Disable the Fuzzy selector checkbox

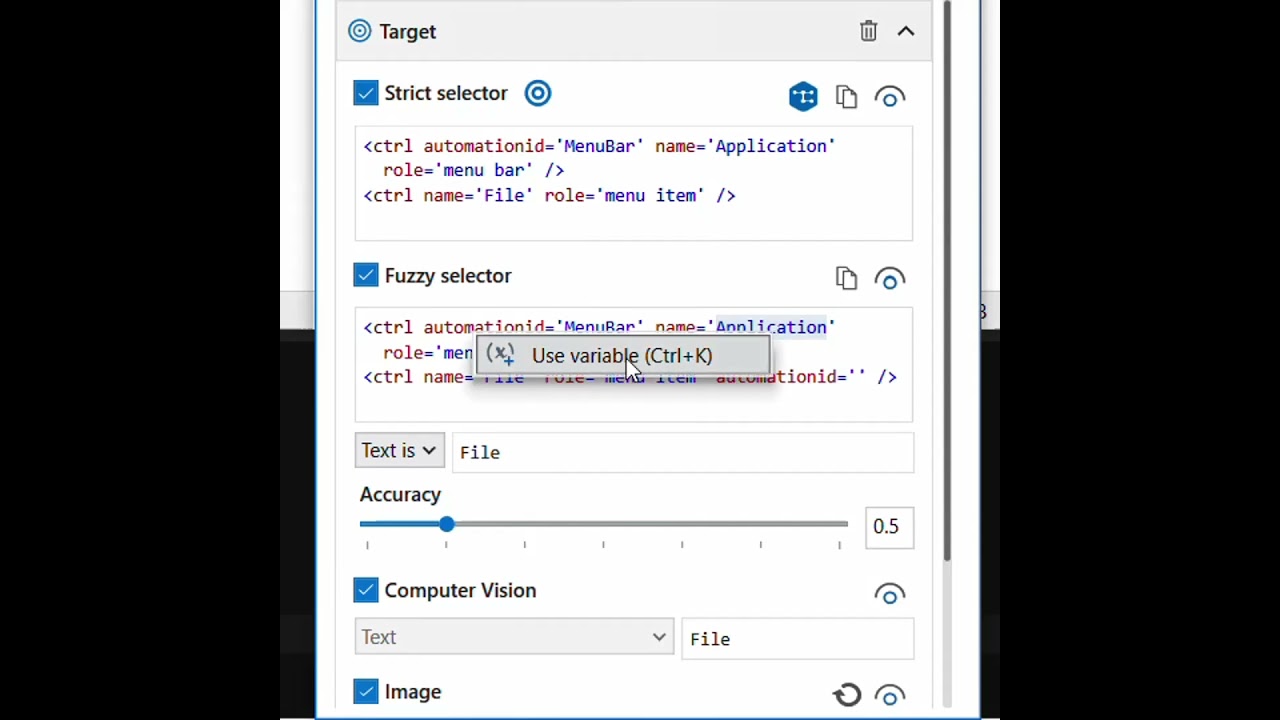point(366,275)
